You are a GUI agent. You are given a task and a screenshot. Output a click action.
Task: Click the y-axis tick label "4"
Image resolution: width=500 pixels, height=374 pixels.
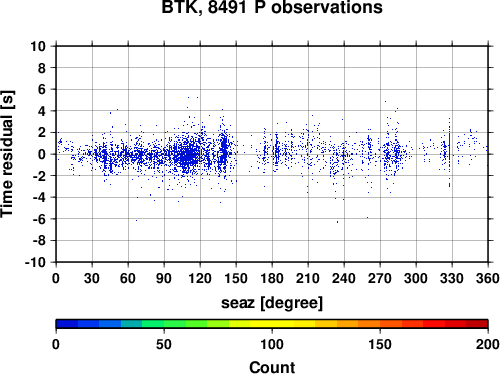point(42,111)
